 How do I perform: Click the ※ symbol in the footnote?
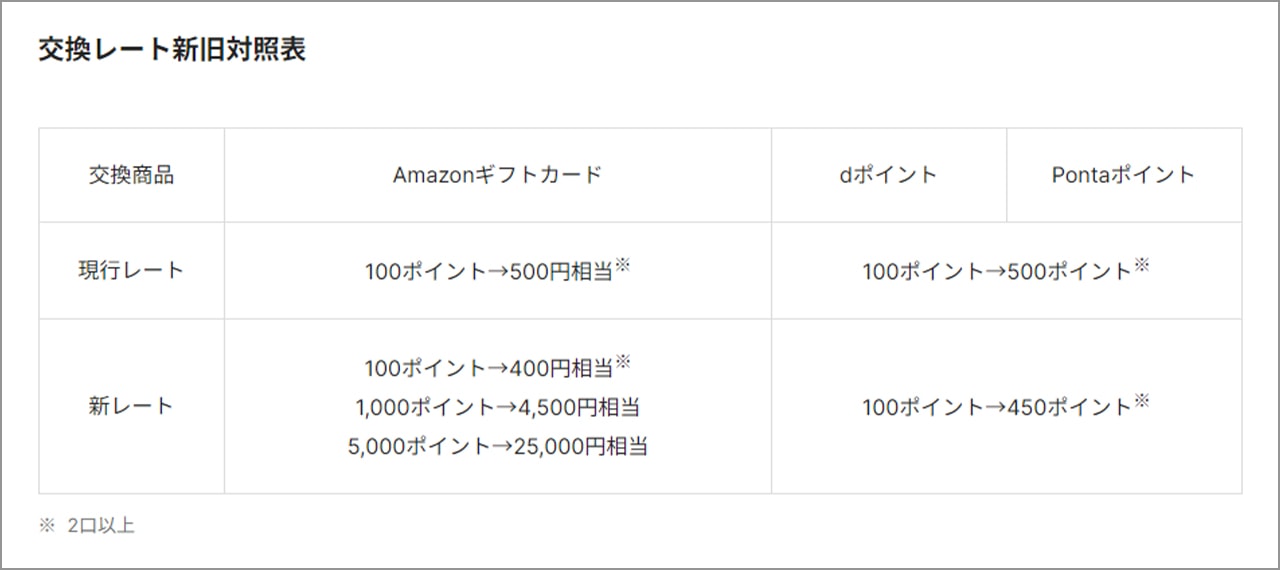tap(46, 526)
